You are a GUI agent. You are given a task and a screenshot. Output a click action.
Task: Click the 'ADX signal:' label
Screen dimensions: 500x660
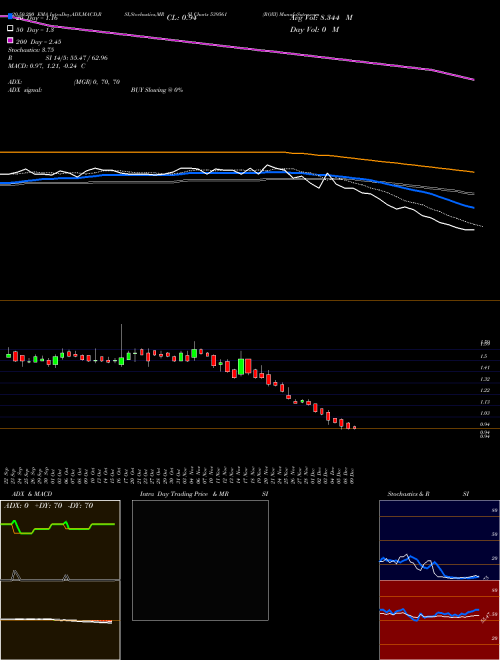tap(25, 90)
